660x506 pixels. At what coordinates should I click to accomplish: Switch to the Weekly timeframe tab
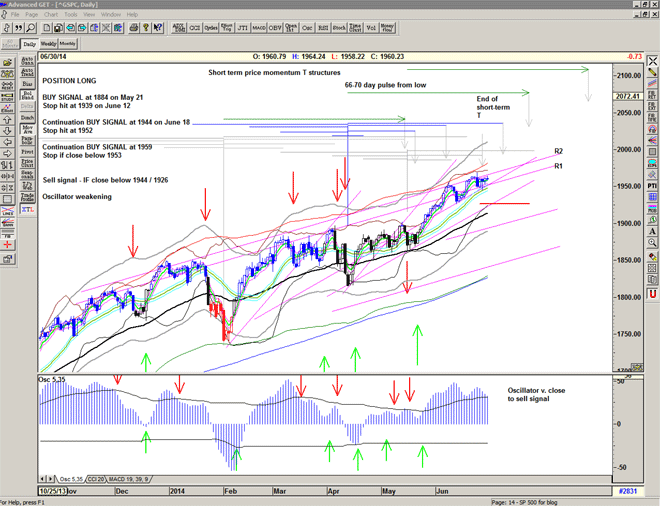(48, 44)
